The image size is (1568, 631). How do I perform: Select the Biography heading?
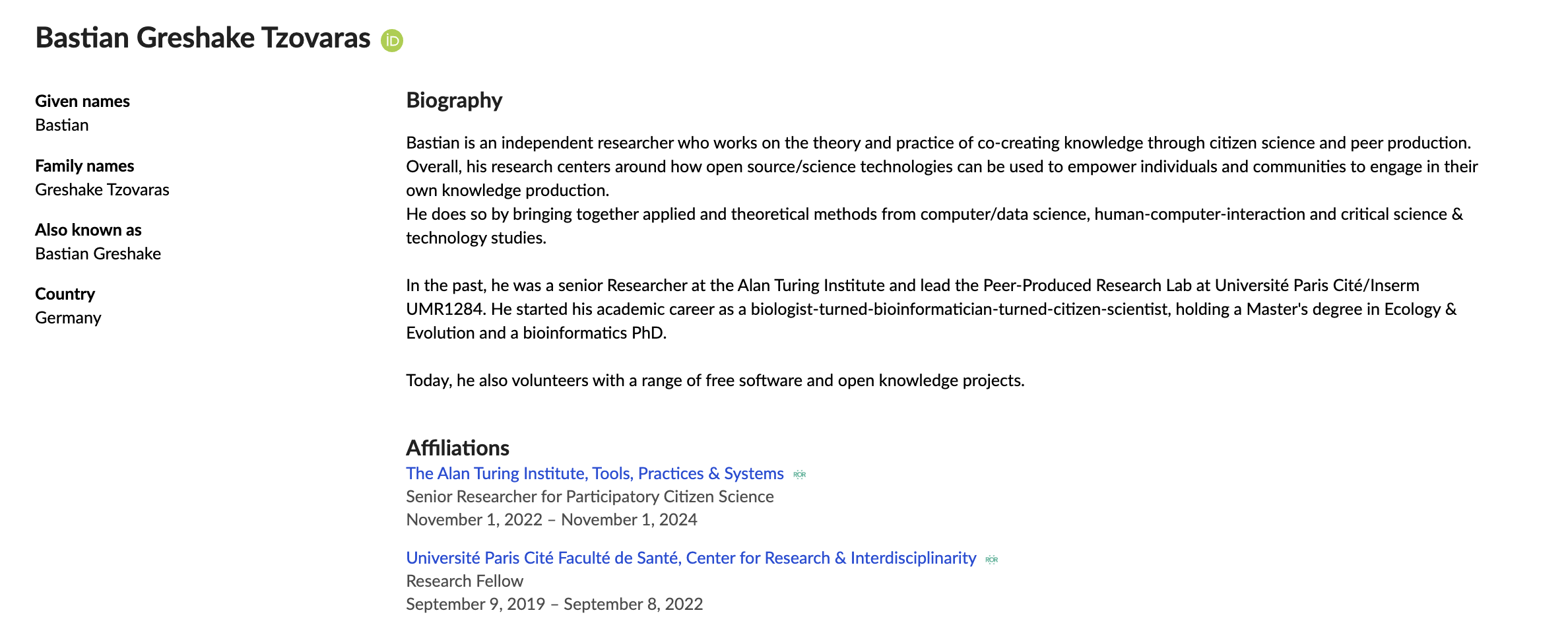pos(454,100)
